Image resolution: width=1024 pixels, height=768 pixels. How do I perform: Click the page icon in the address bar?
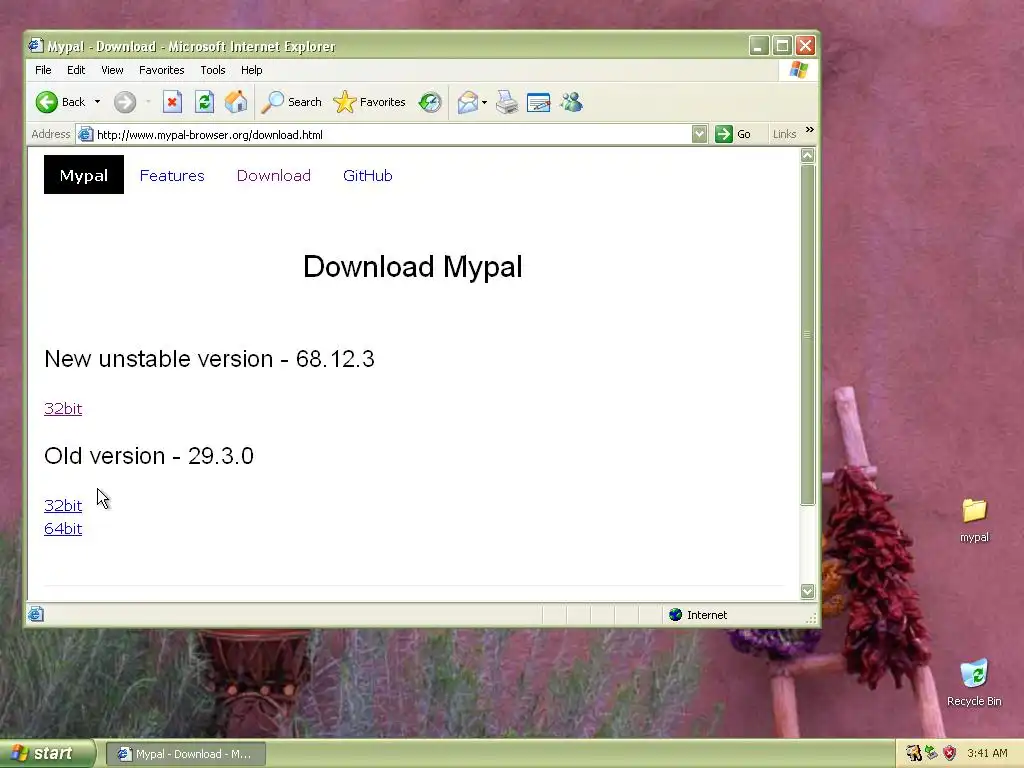click(x=86, y=135)
